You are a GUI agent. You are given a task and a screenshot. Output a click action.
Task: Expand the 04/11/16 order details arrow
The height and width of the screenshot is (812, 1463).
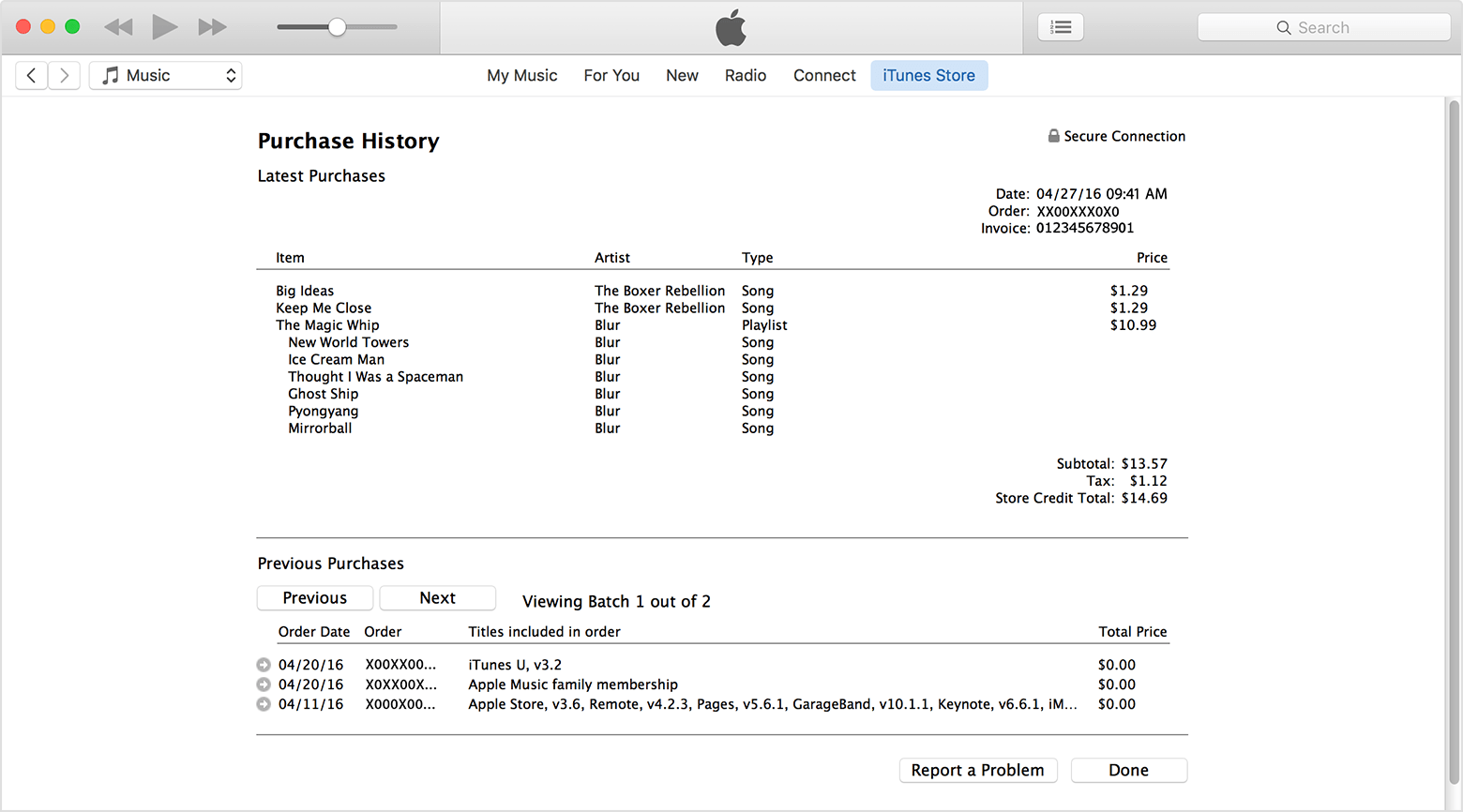click(264, 704)
